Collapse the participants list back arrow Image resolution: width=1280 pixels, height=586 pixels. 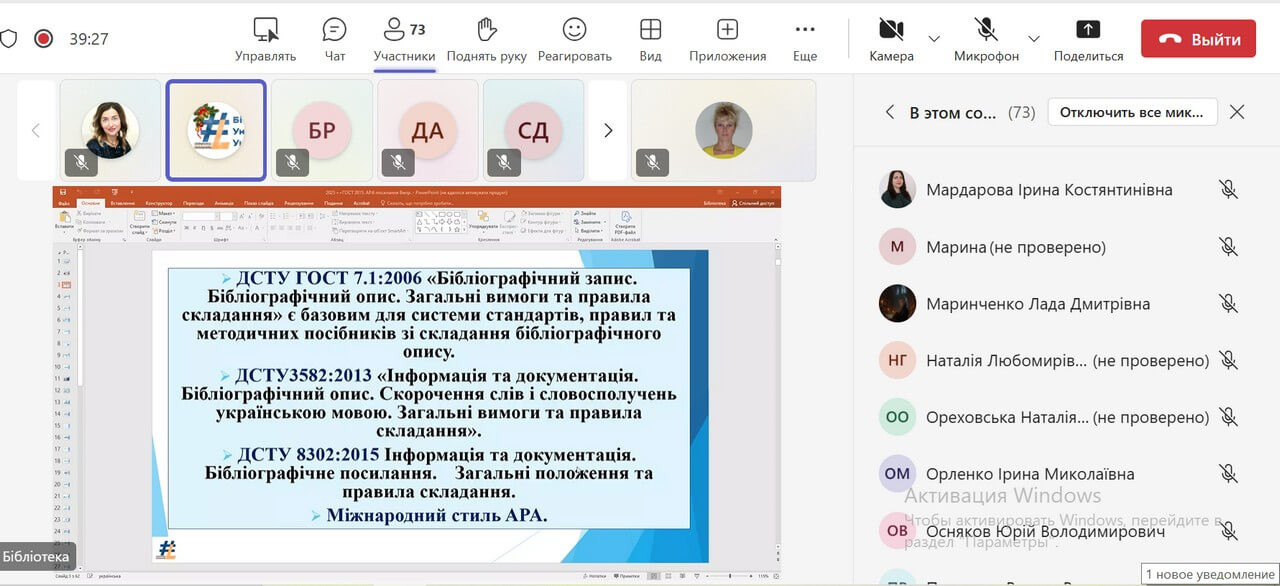tap(890, 112)
